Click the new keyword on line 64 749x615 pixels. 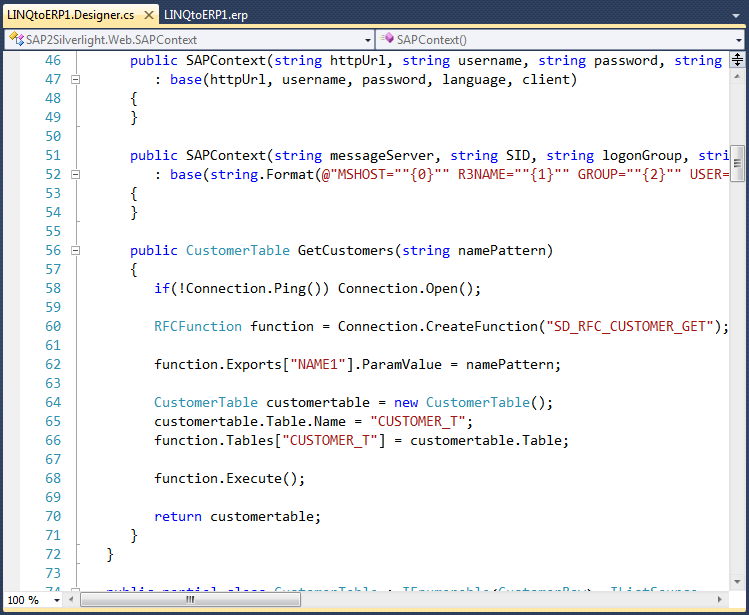click(406, 402)
